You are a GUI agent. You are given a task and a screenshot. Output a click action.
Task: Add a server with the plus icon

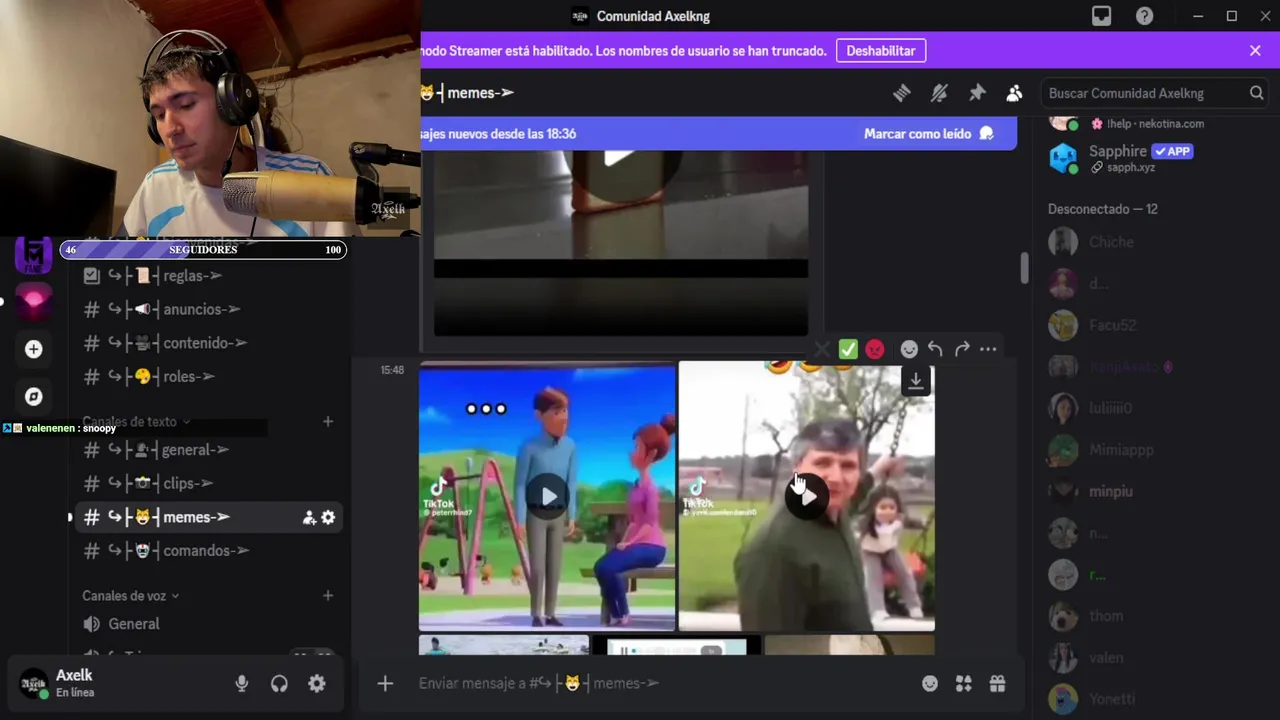[x=33, y=349]
